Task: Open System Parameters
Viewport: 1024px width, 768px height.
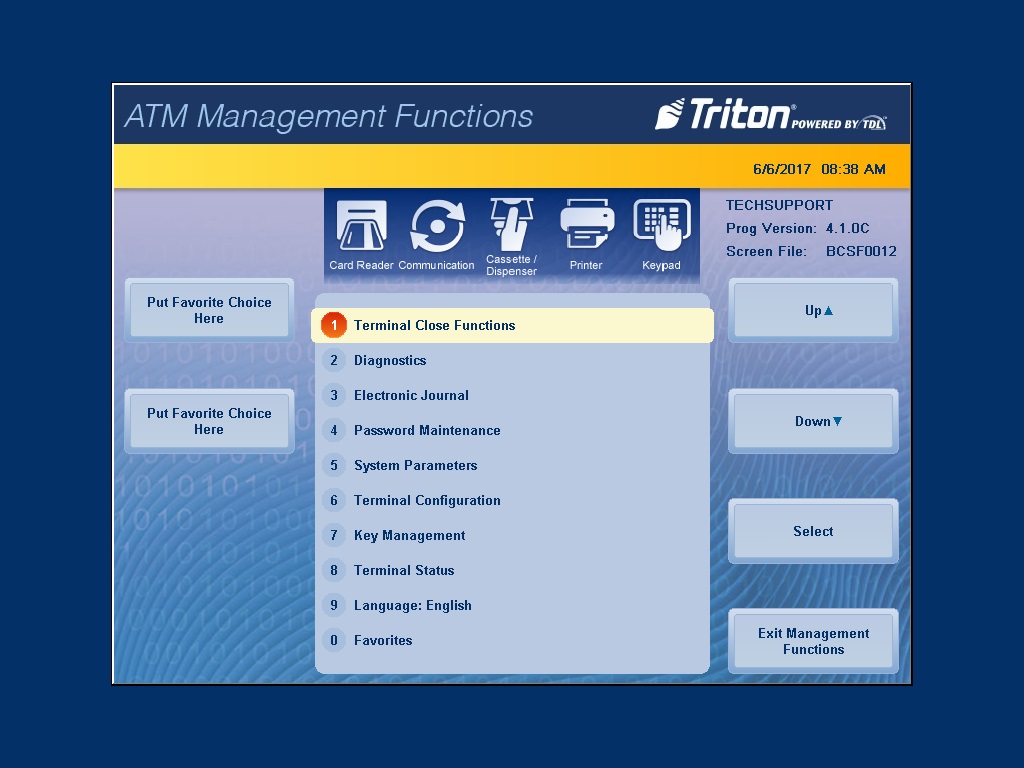Action: 415,465
